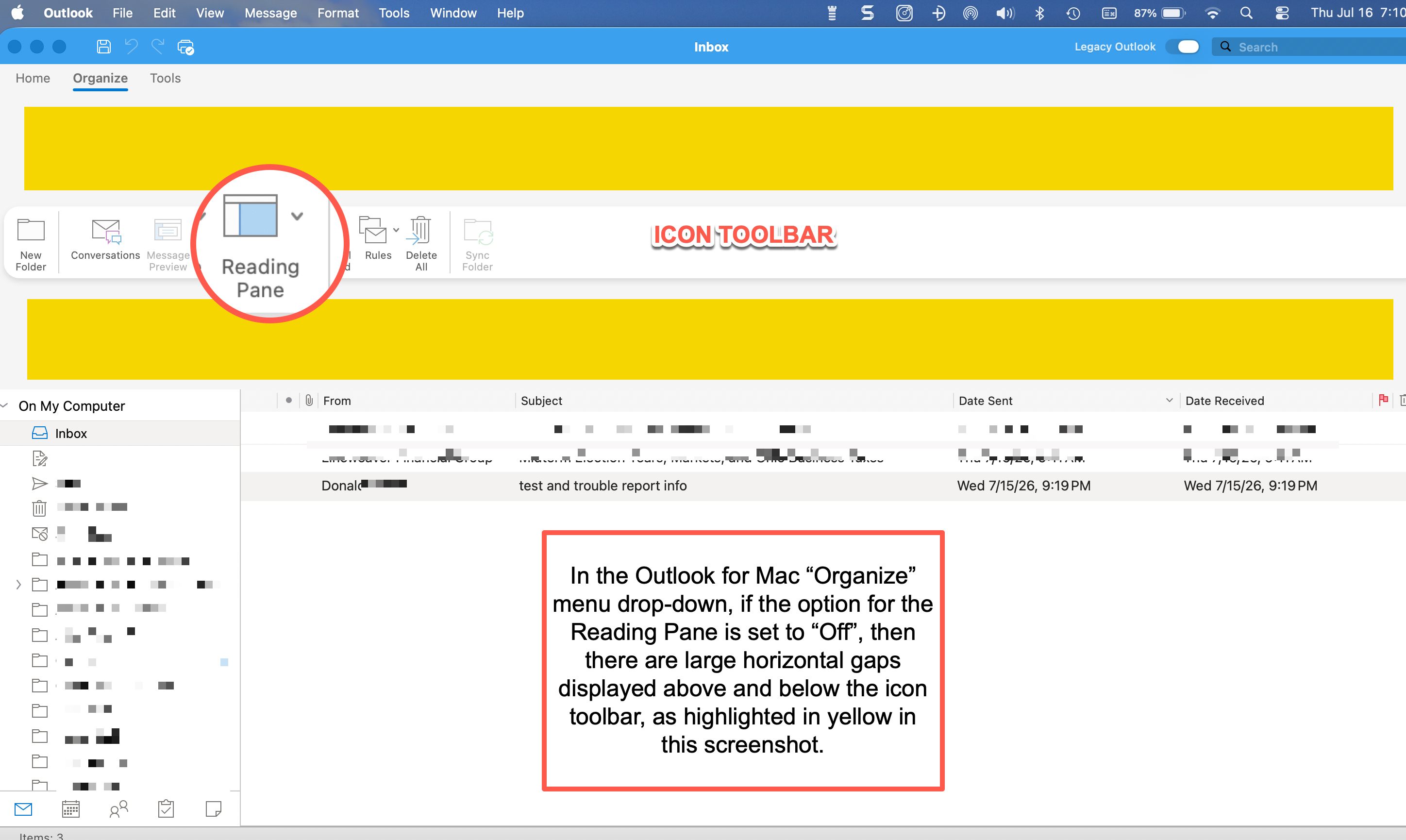This screenshot has height=840, width=1406.
Task: Click the Message Preview icon
Action: click(168, 231)
